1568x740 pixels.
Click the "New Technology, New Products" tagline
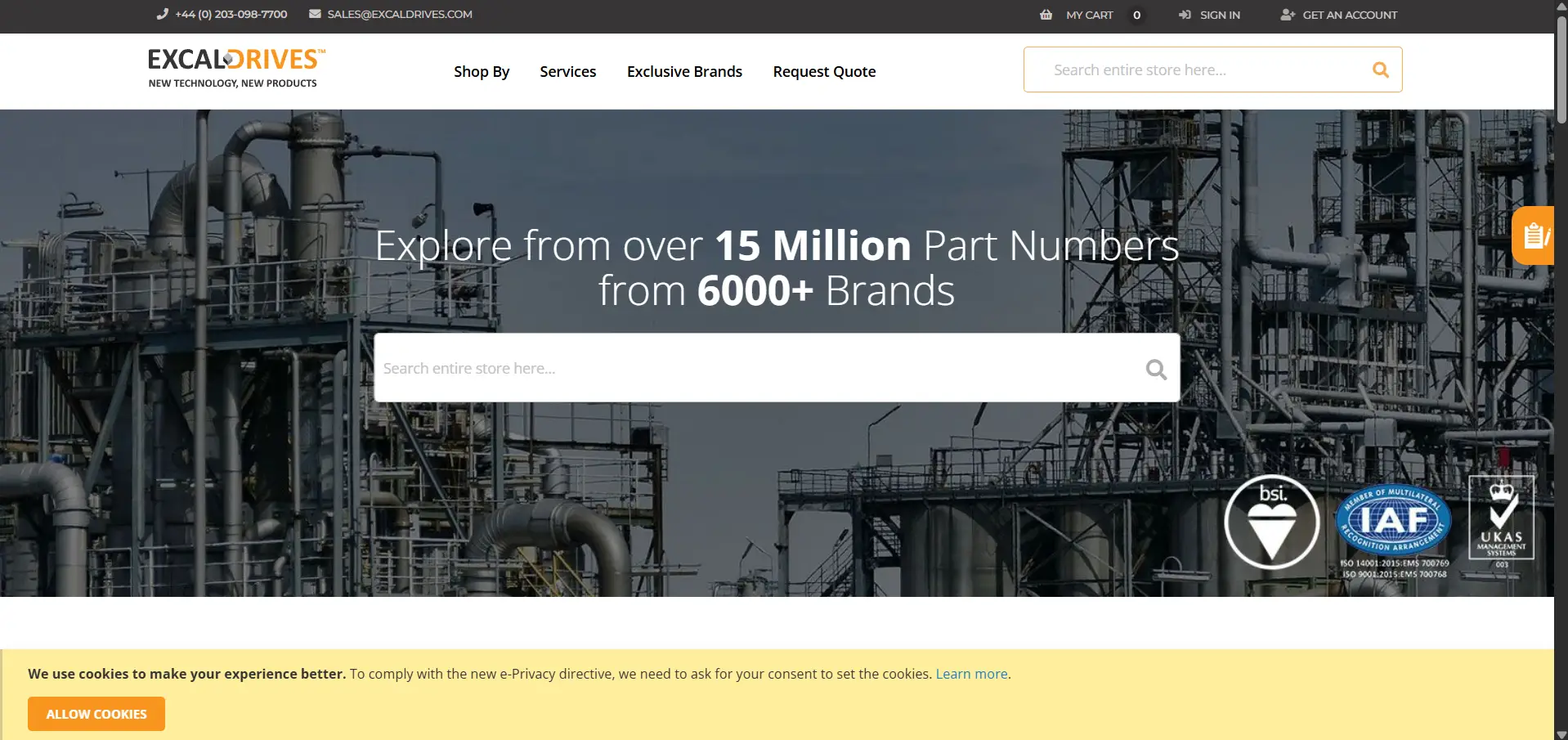click(232, 83)
